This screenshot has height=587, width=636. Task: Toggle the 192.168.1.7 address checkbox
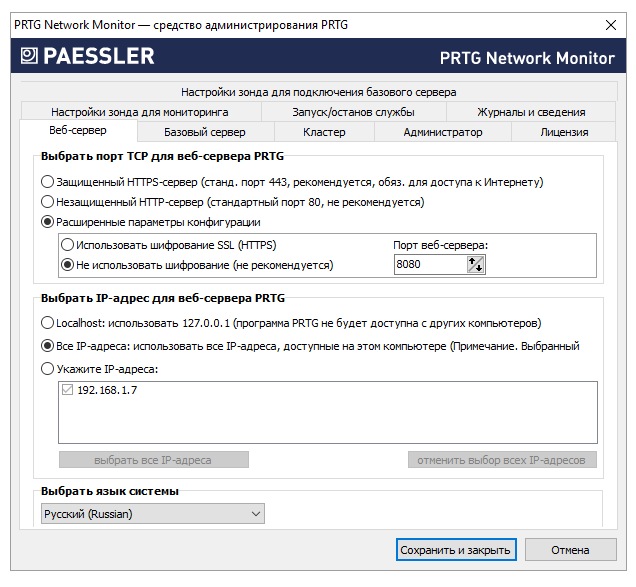coord(68,390)
